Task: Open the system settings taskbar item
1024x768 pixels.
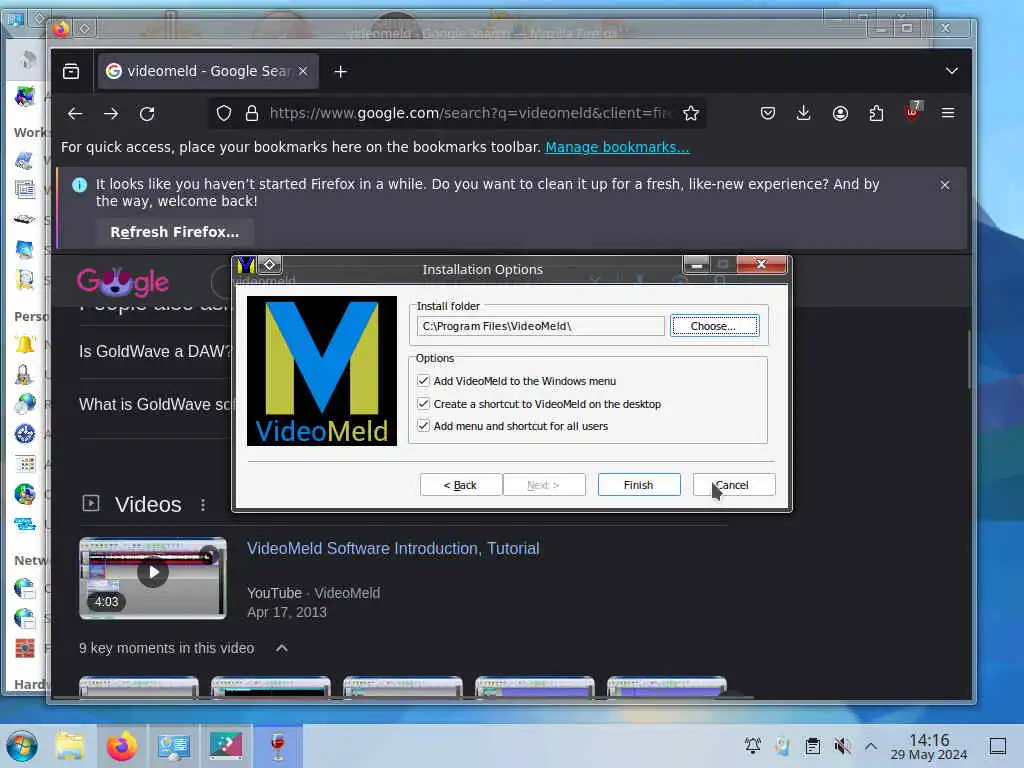Action: pyautogui.click(x=174, y=746)
